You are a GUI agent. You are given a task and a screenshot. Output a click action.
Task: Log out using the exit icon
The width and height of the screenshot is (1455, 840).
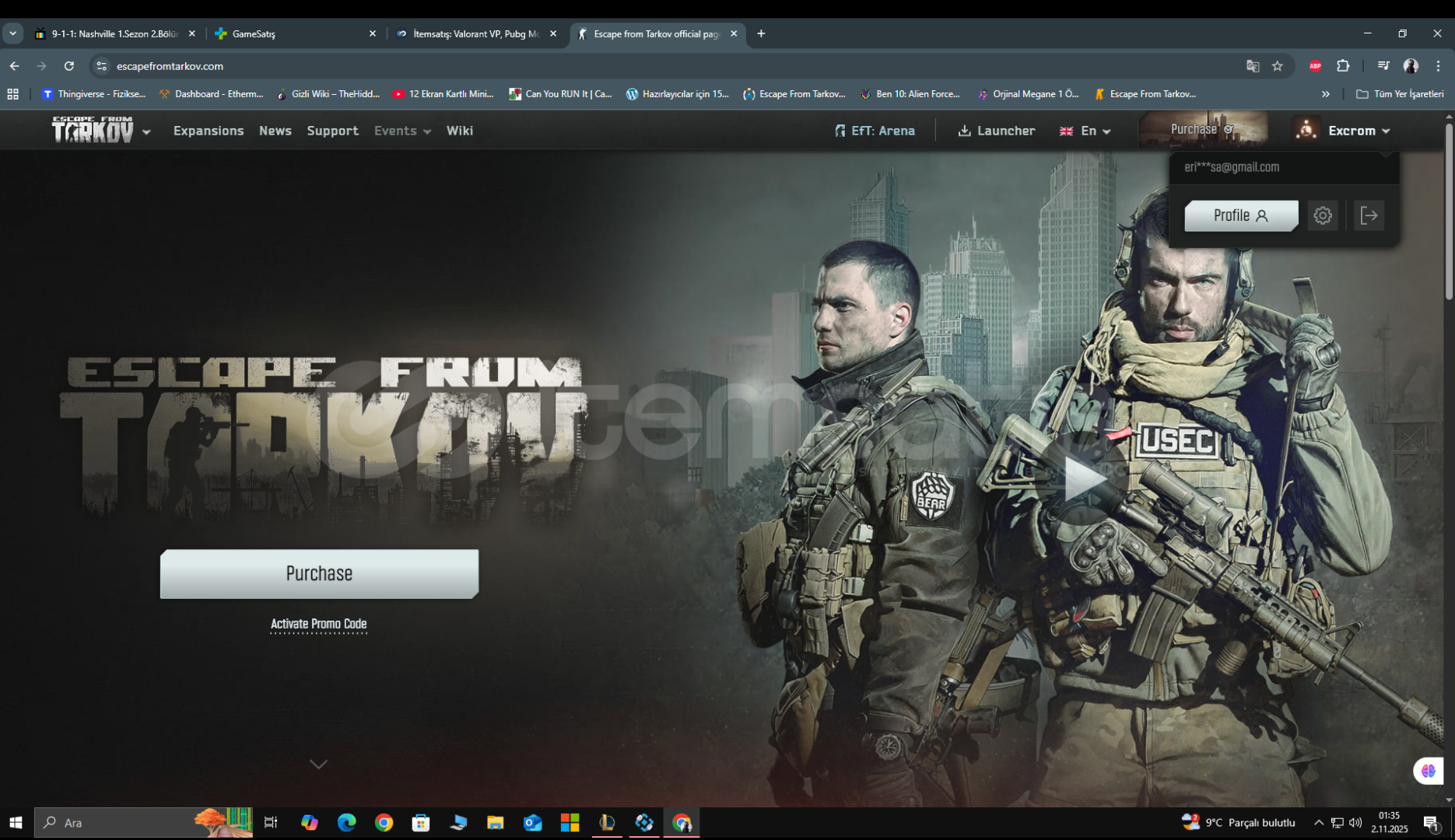(1369, 215)
